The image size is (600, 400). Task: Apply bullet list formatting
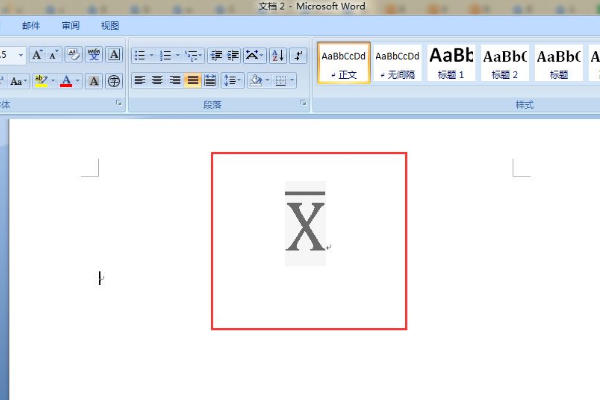(140, 56)
